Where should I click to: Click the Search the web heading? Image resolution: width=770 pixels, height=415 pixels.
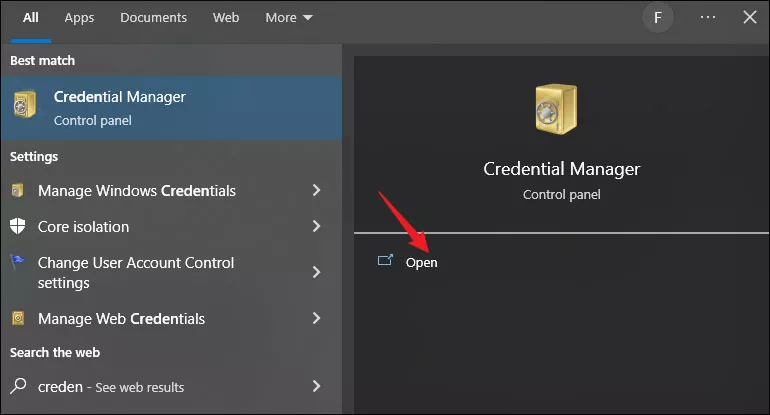[55, 352]
